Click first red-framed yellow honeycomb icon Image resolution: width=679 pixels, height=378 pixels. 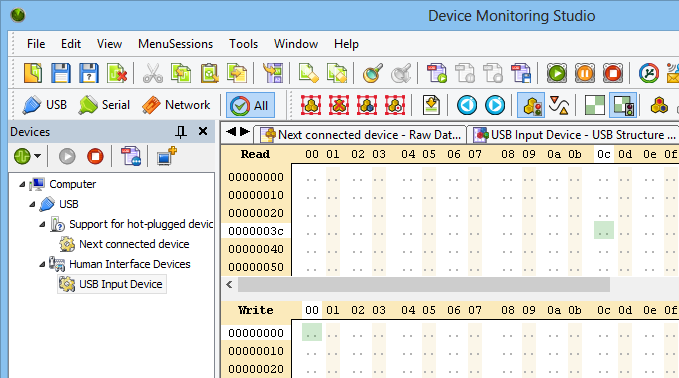[311, 105]
